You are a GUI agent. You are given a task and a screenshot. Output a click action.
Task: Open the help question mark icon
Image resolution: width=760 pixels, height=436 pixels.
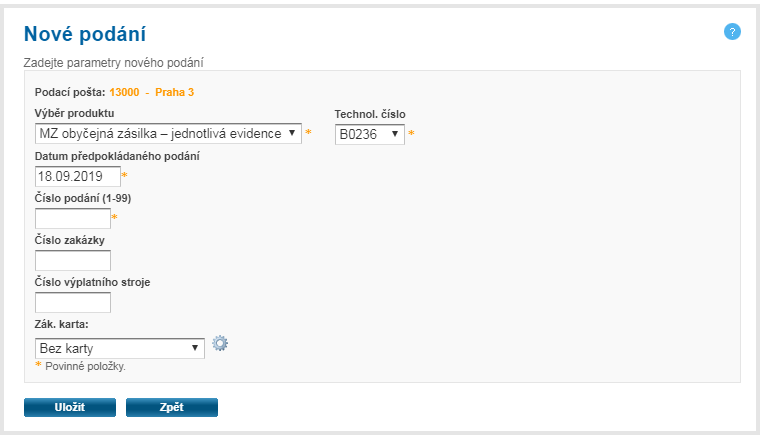pos(732,32)
